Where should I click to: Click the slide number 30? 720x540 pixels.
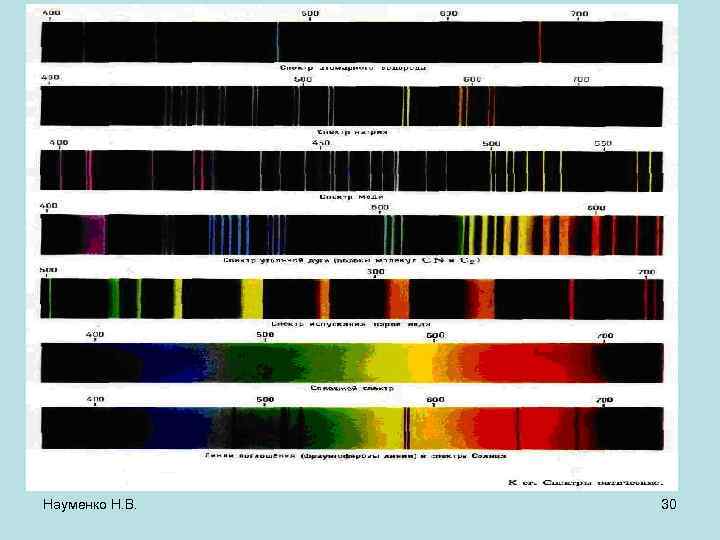[669, 504]
